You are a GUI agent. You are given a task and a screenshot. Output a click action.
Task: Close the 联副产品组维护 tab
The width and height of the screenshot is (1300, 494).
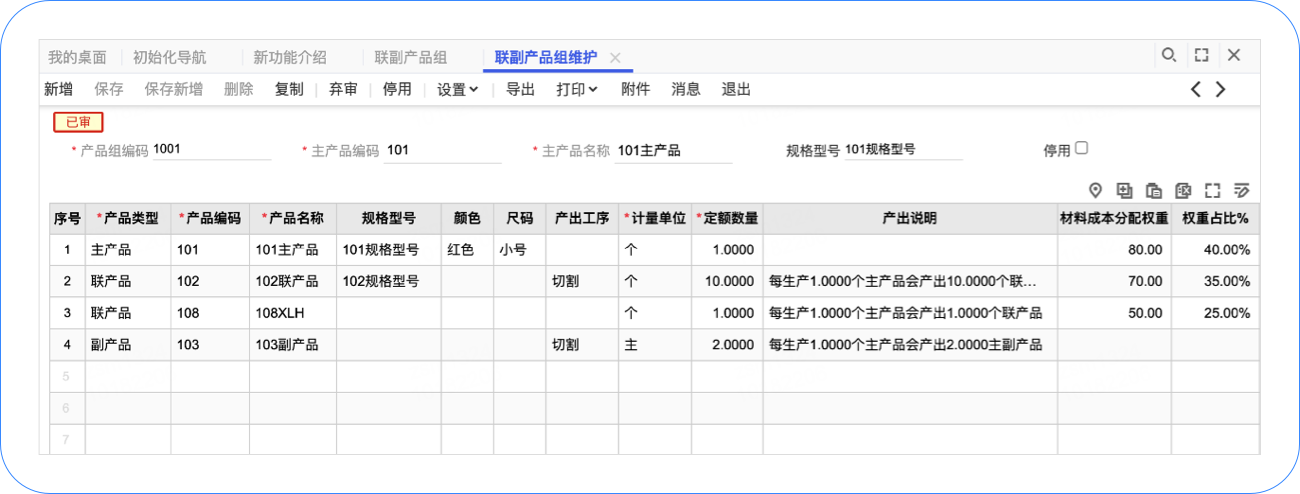[615, 58]
